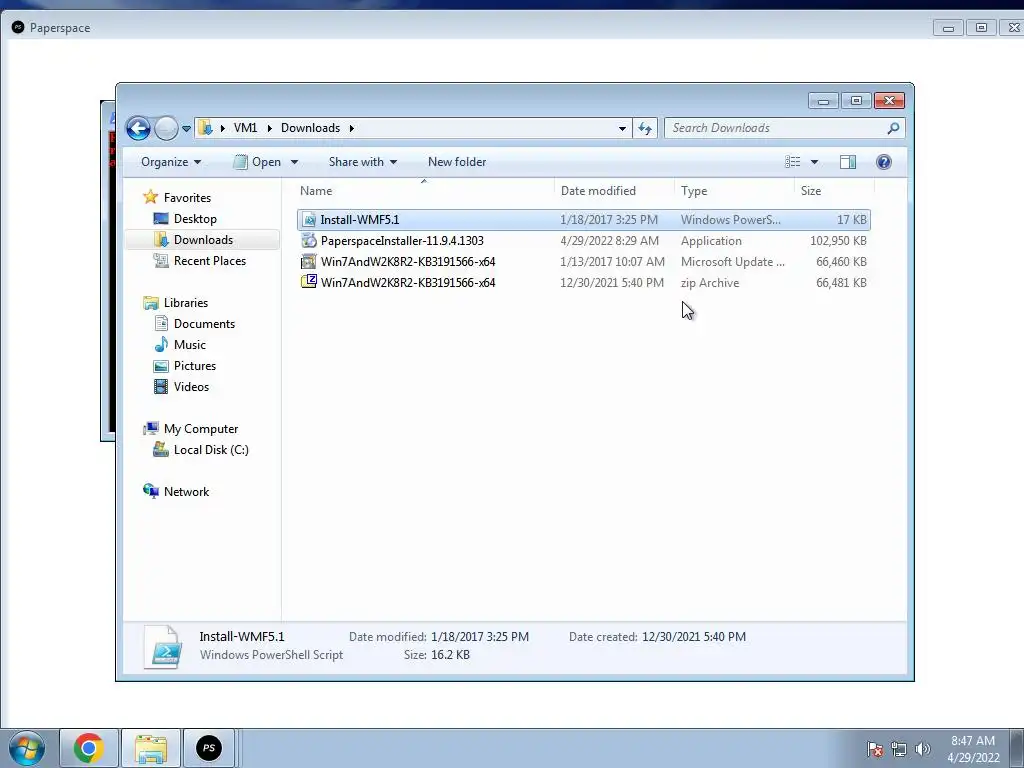Open the Windows Start menu
This screenshot has height=768, width=1024.
click(x=27, y=748)
